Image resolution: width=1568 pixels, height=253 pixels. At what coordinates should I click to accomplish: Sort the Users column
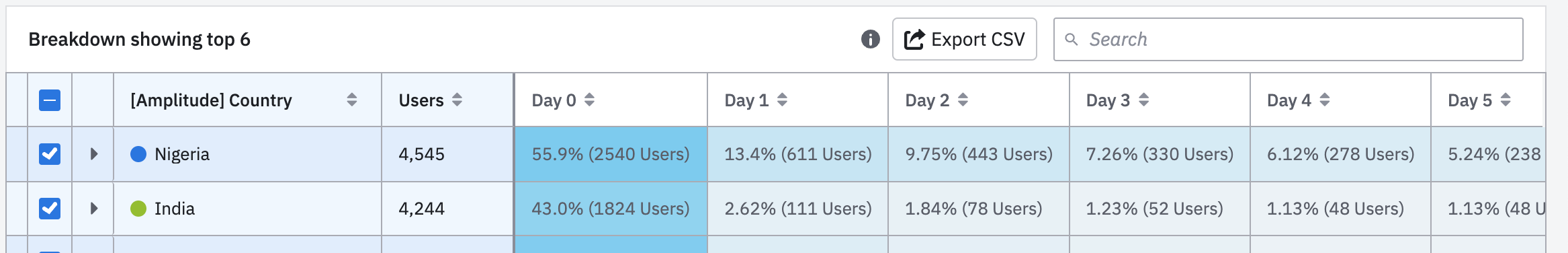point(457,100)
